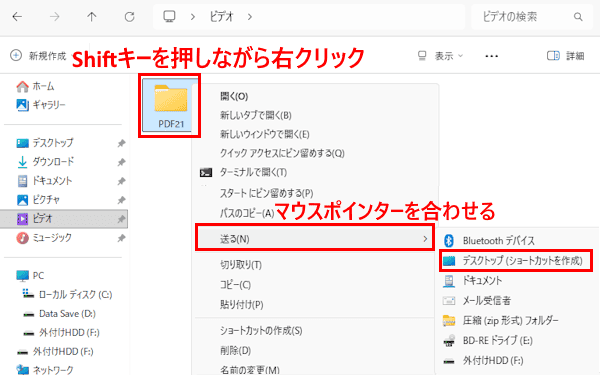Focus the ビデオの検索 search field
The width and height of the screenshot is (600, 375).
tap(532, 17)
